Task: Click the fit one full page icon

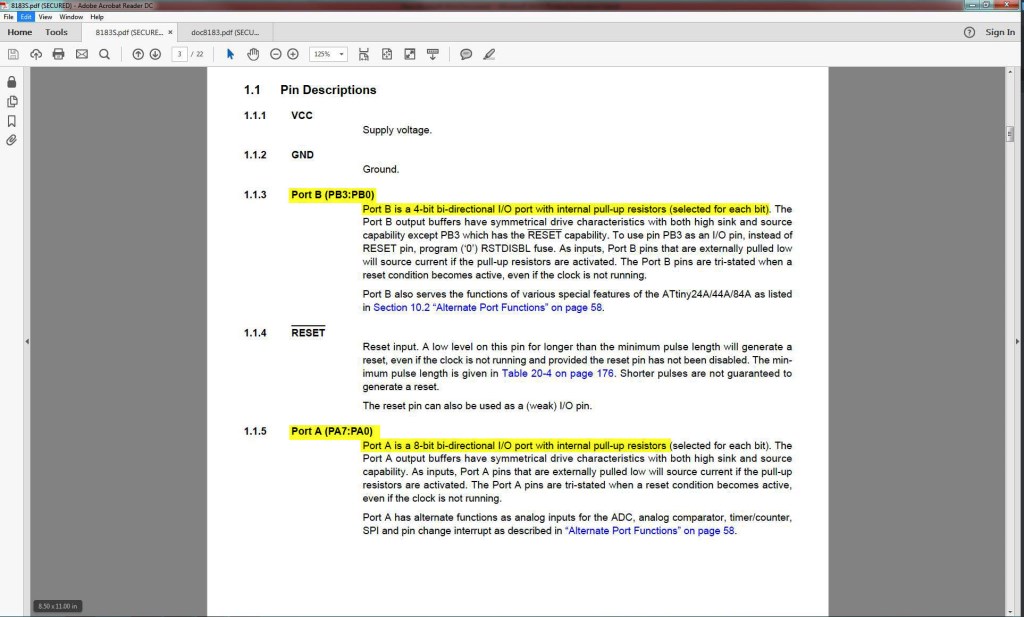Action: click(387, 54)
